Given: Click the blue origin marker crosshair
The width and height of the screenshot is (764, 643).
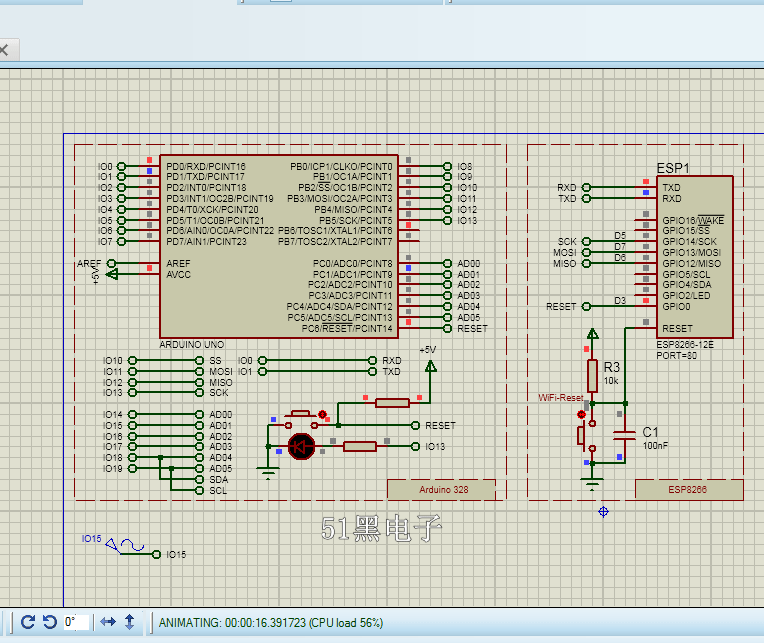Looking at the screenshot, I should pyautogui.click(x=603, y=511).
